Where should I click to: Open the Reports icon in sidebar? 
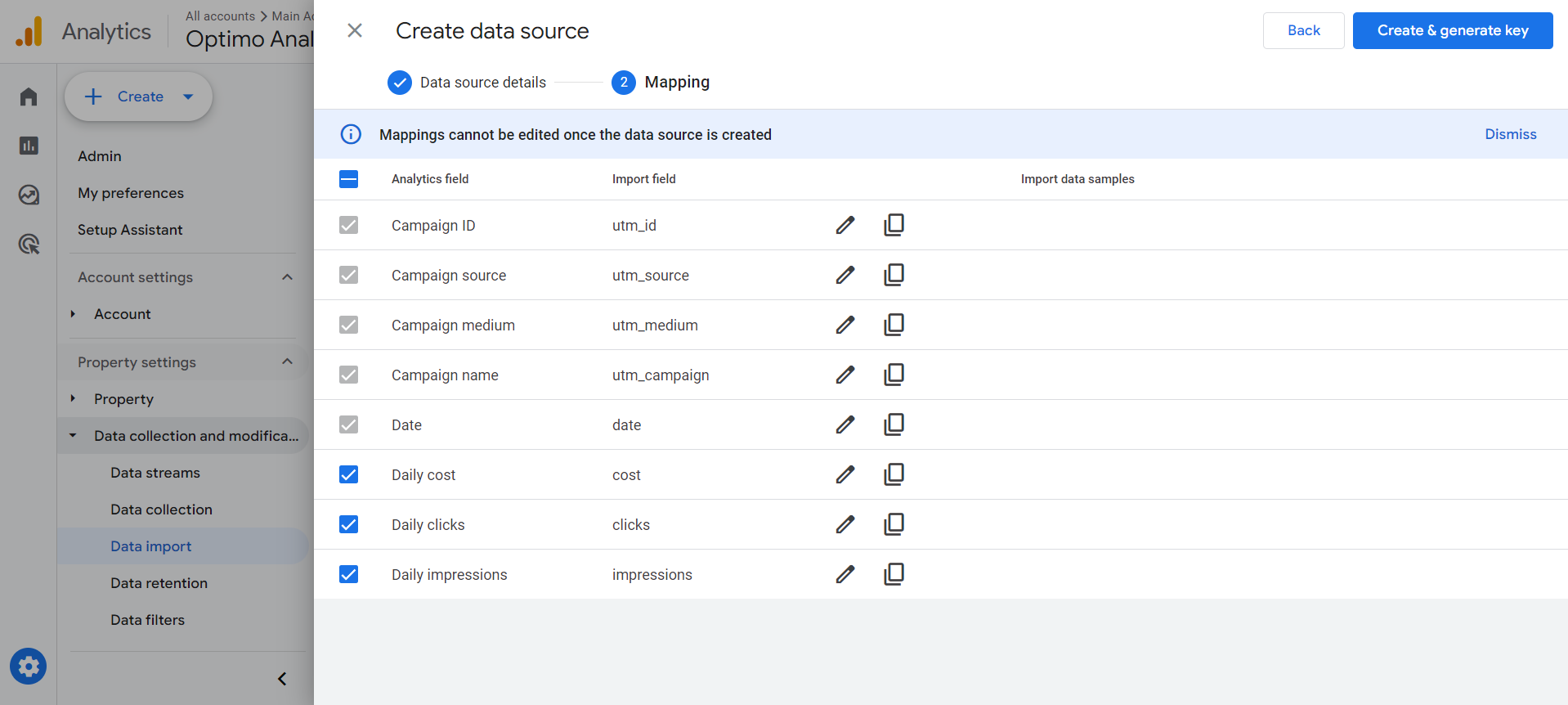tap(29, 146)
